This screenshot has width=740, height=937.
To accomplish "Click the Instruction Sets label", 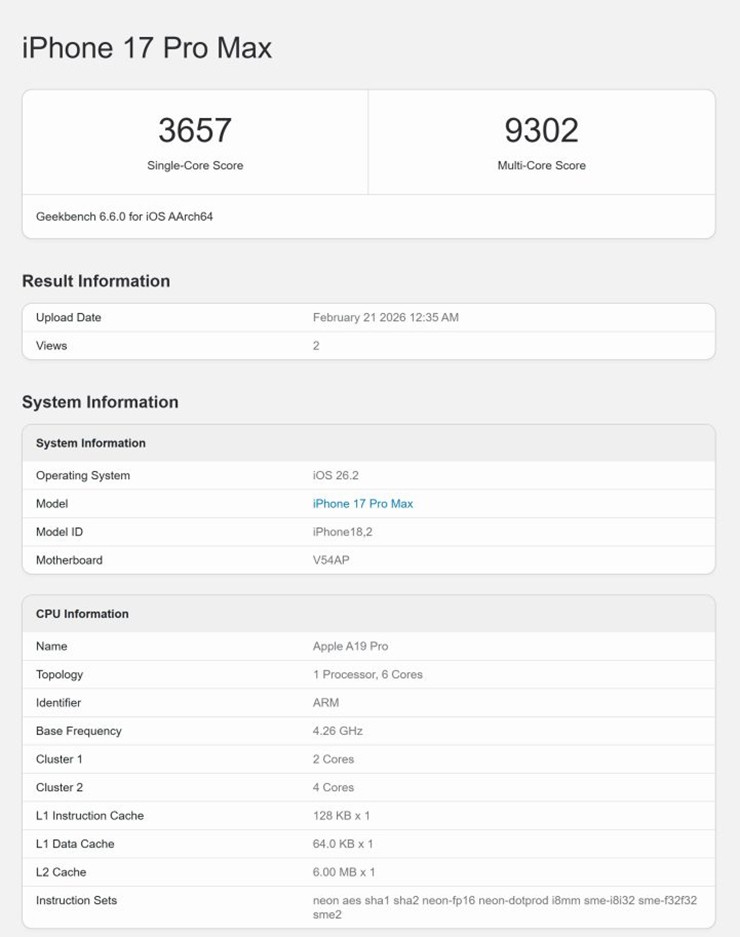I will coord(77,900).
